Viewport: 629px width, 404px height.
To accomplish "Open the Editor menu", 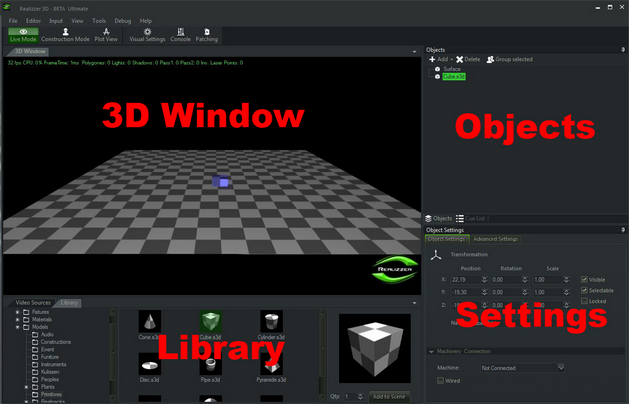I will click(x=33, y=21).
